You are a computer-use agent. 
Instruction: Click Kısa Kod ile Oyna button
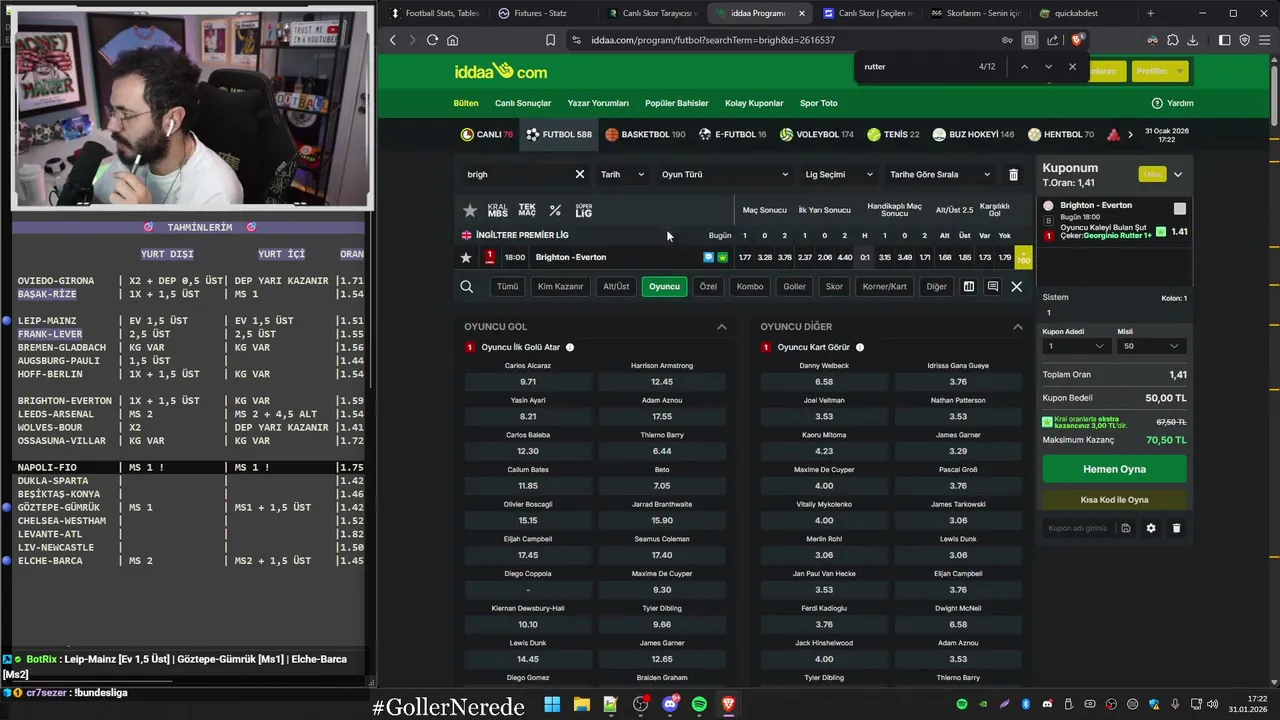tap(1114, 499)
